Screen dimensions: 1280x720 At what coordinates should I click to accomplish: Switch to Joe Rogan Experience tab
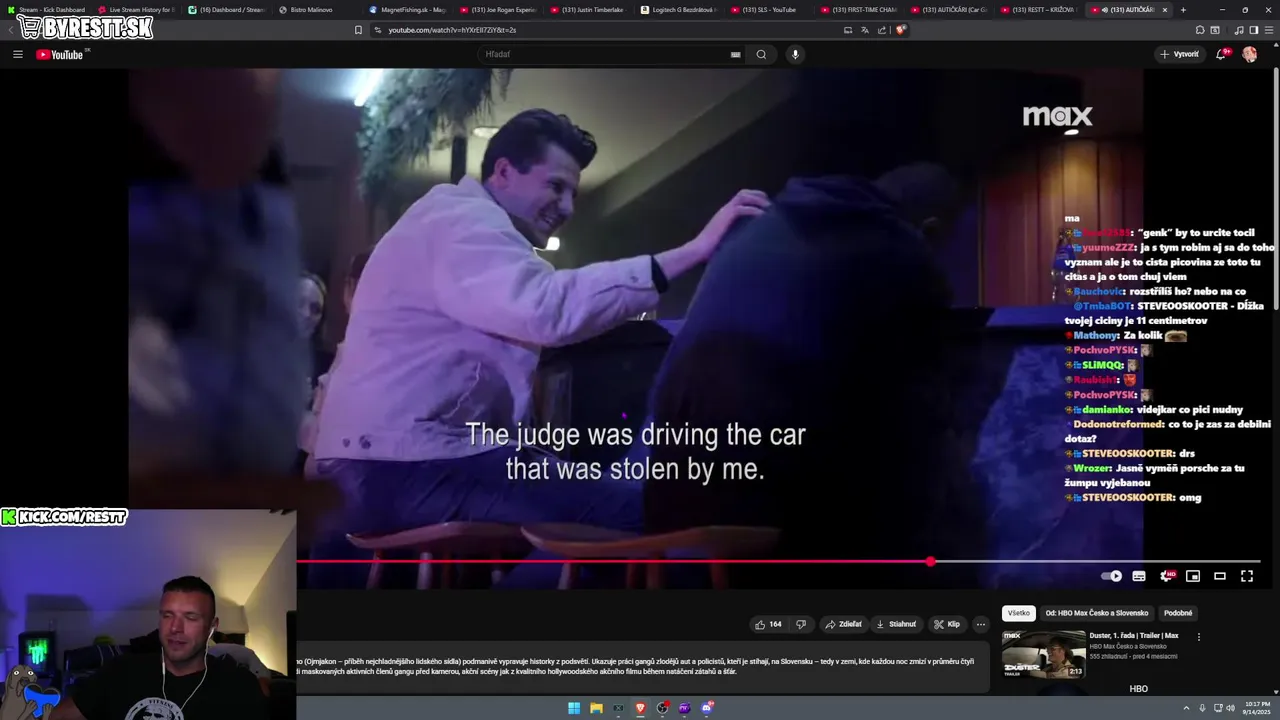(x=498, y=10)
